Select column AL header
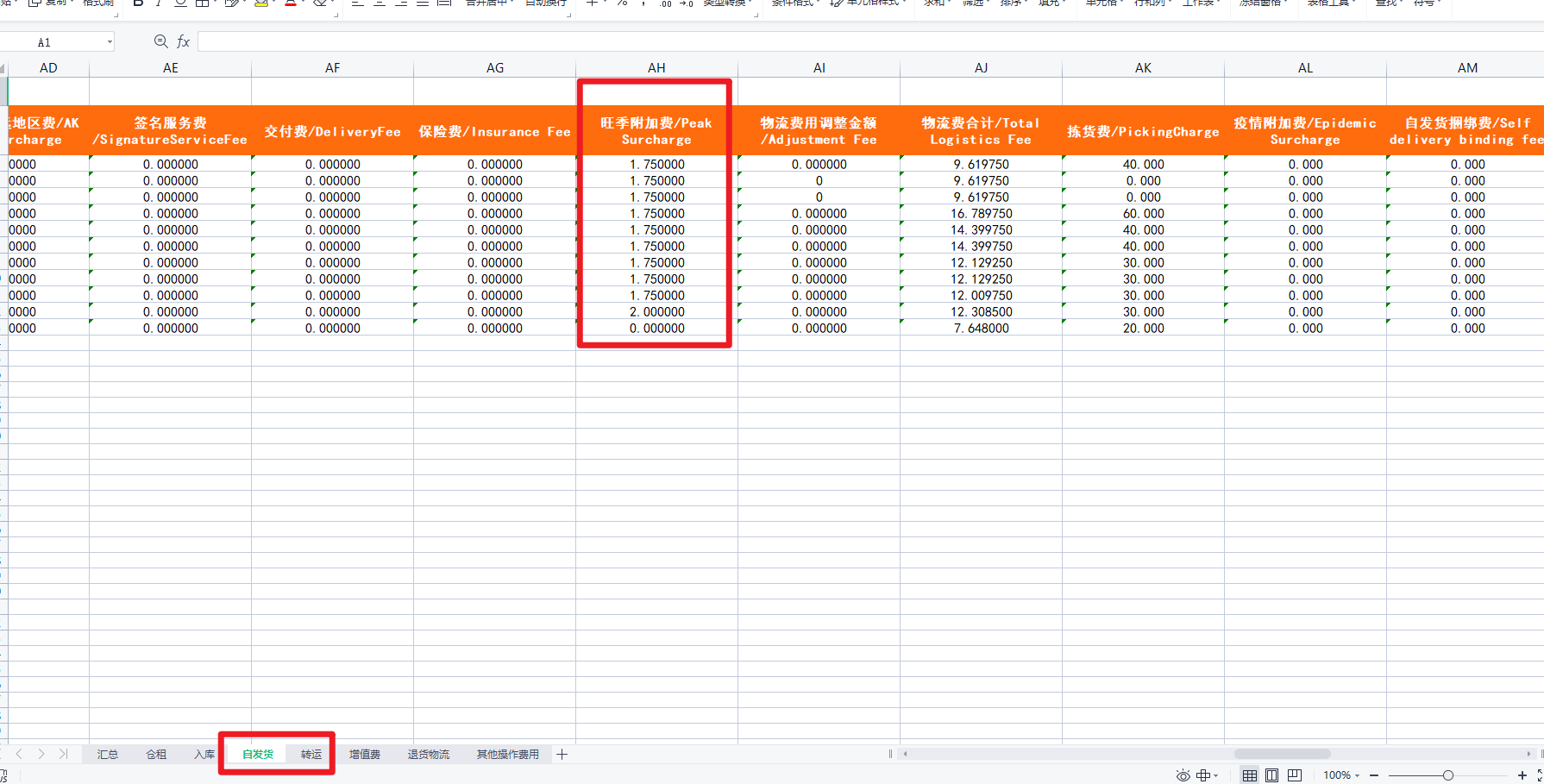 pos(1306,68)
